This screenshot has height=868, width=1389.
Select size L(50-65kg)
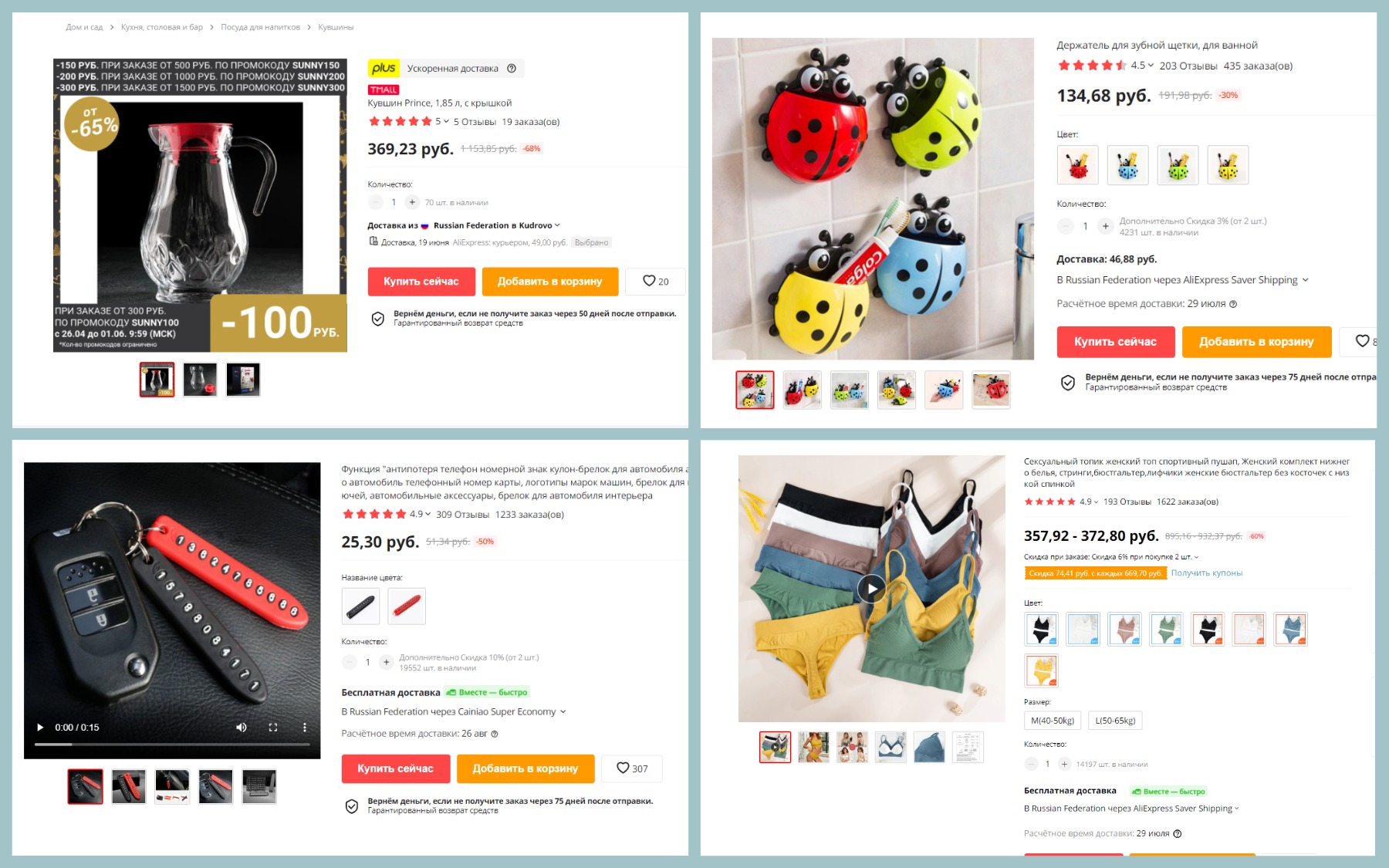point(1115,721)
